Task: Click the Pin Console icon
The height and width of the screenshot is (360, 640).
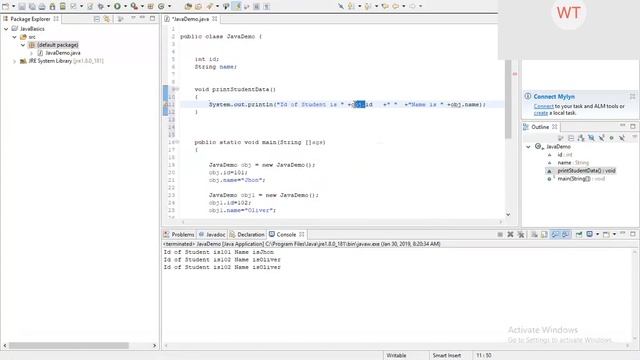Action: coord(579,234)
